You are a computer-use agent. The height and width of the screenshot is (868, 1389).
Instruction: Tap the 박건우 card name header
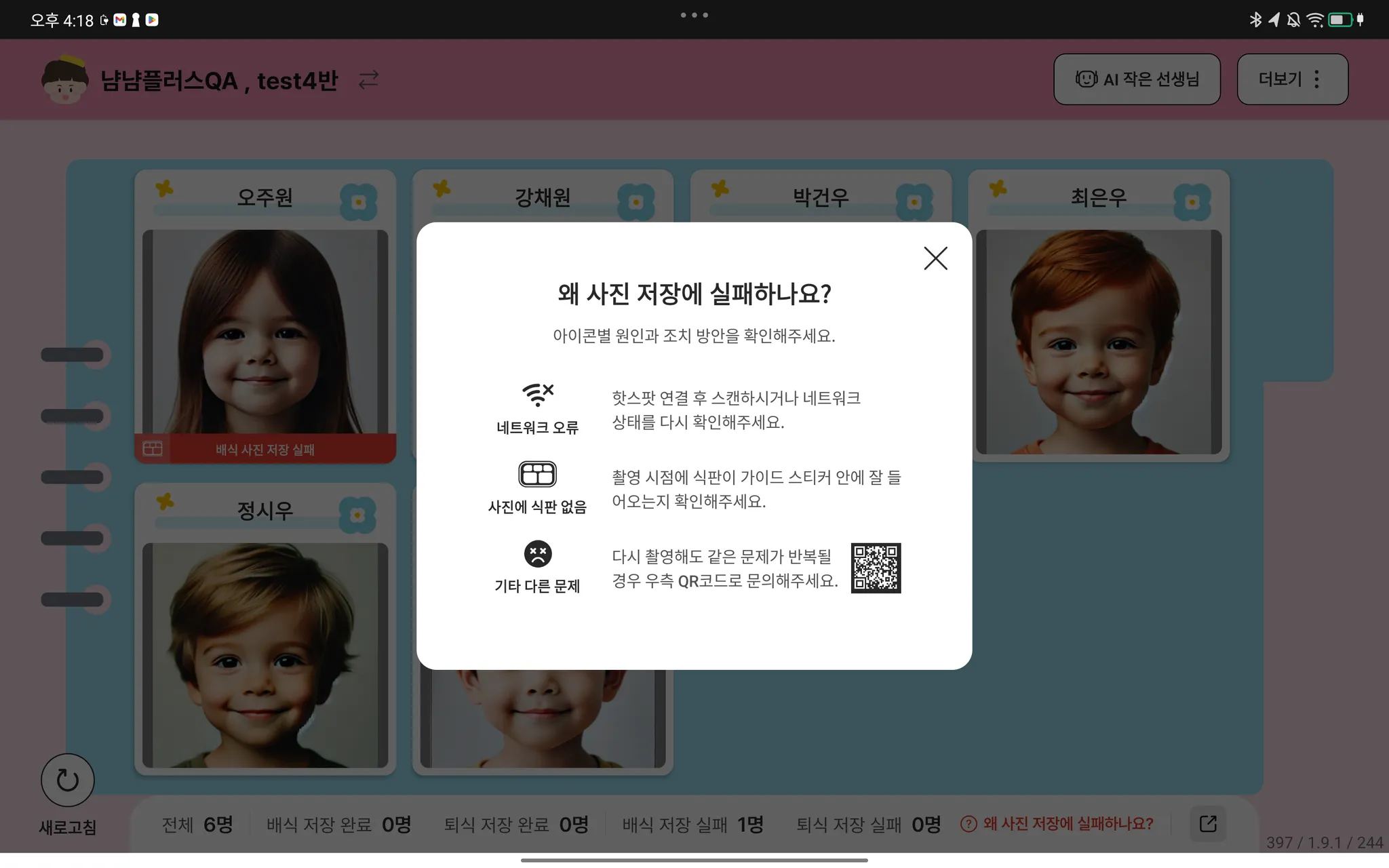coord(820,197)
